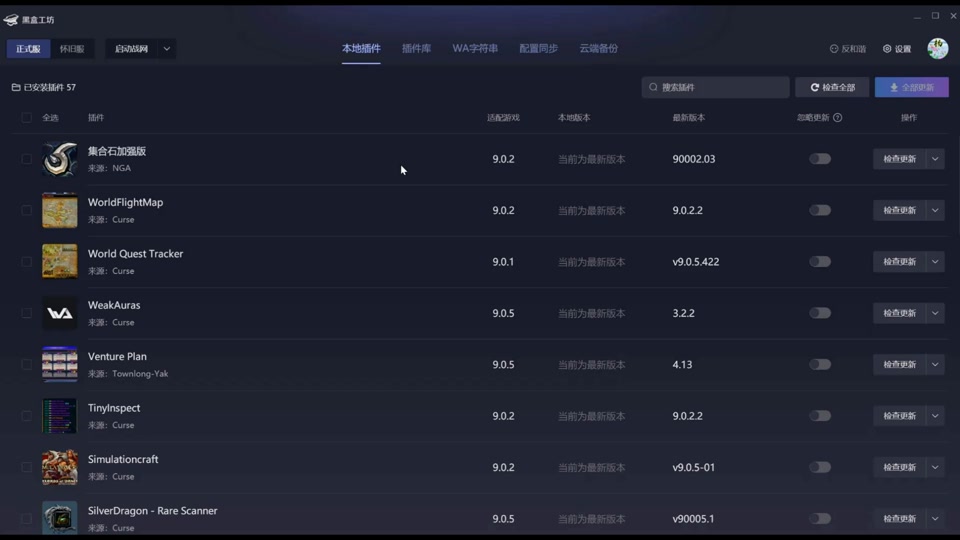Open the 配置同步 tab

[539, 48]
